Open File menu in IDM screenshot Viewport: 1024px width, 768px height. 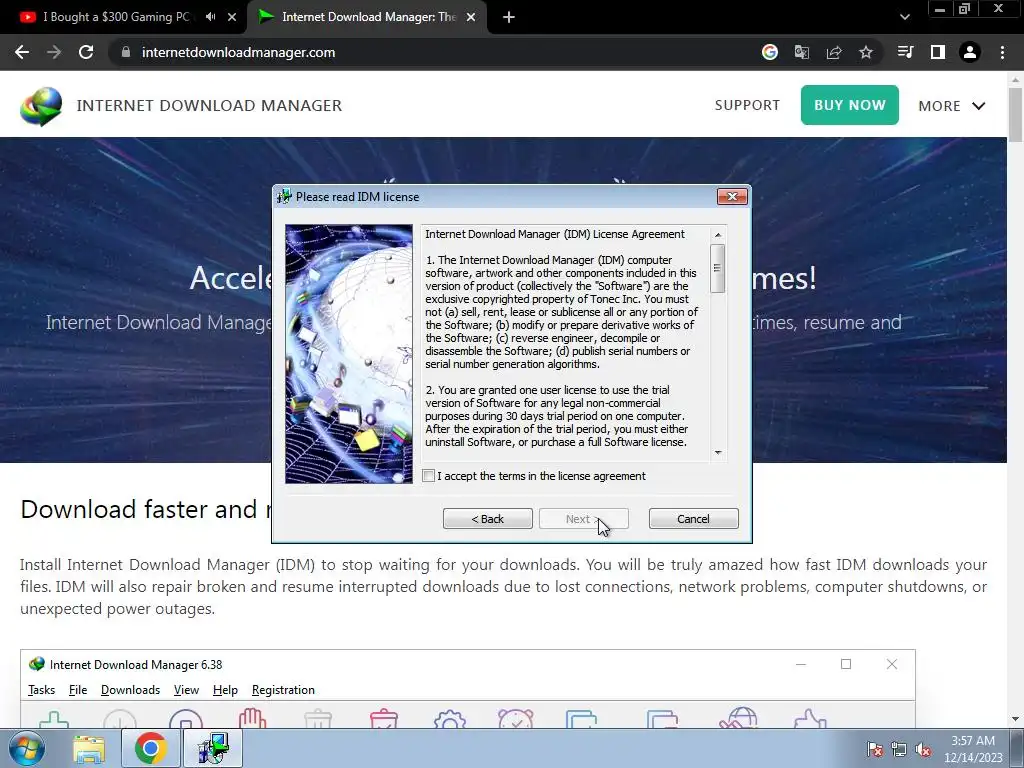(x=78, y=690)
